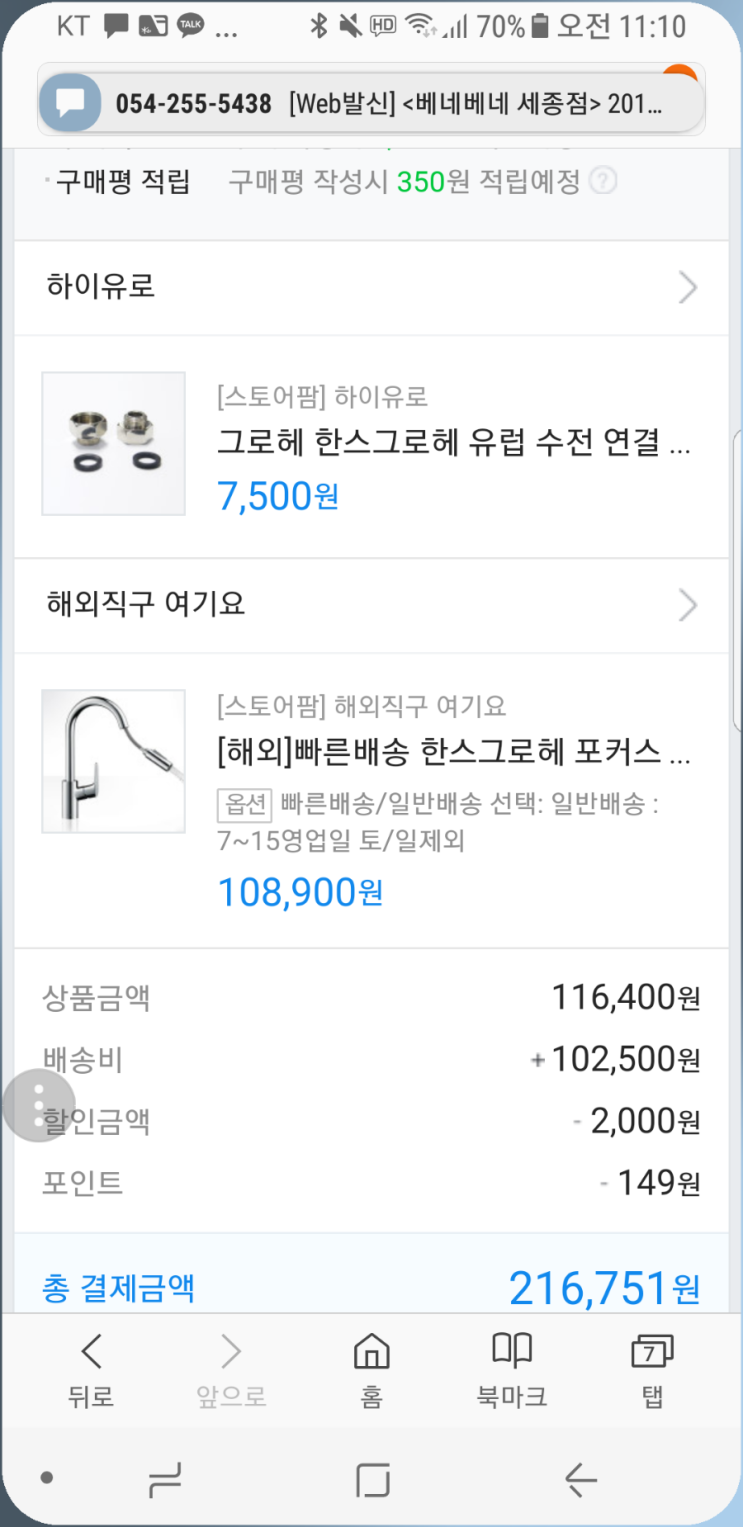Expand the 하이유로 seller row chevron
This screenshot has width=743, height=1527.
pos(688,288)
